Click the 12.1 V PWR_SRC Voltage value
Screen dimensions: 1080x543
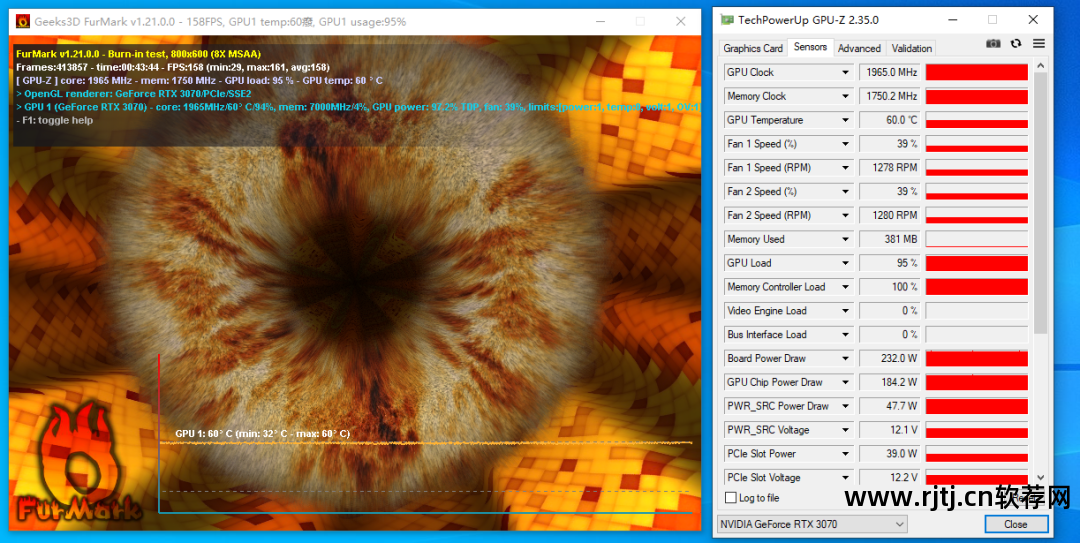889,430
